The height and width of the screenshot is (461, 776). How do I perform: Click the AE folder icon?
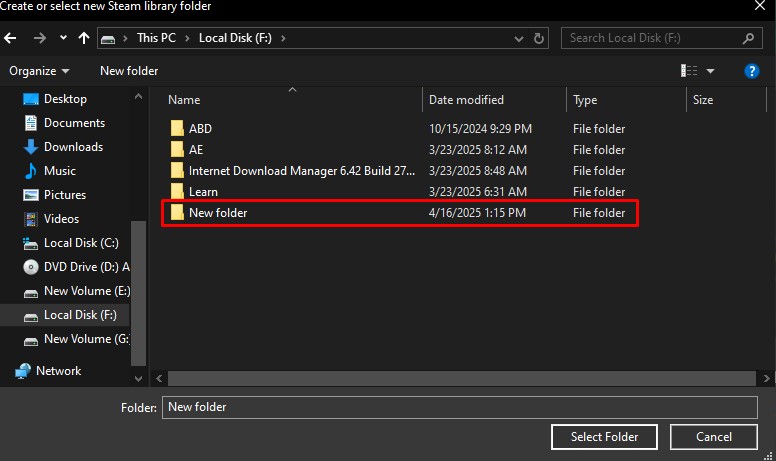pyautogui.click(x=177, y=149)
